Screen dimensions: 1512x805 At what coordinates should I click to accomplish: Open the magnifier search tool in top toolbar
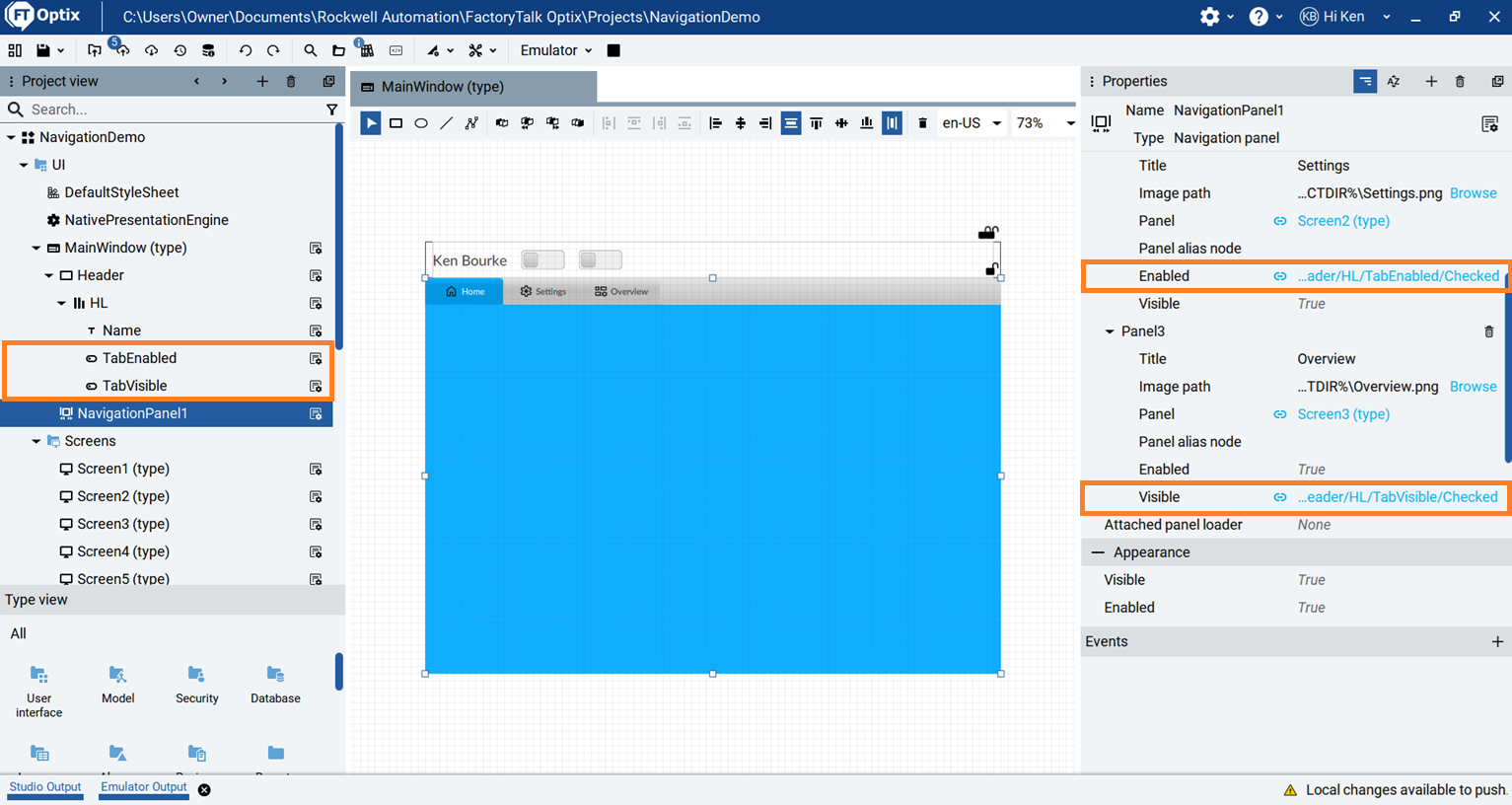coord(311,50)
